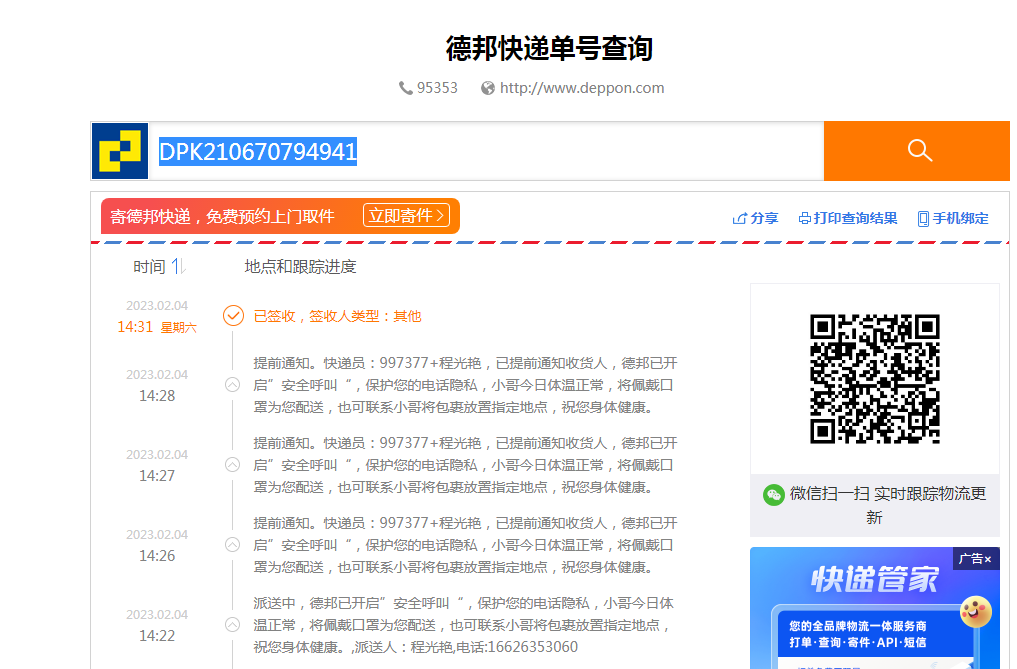
Task: Click the 寄德邦快递 免费预约上门取件 banner text
Action: tap(222, 216)
